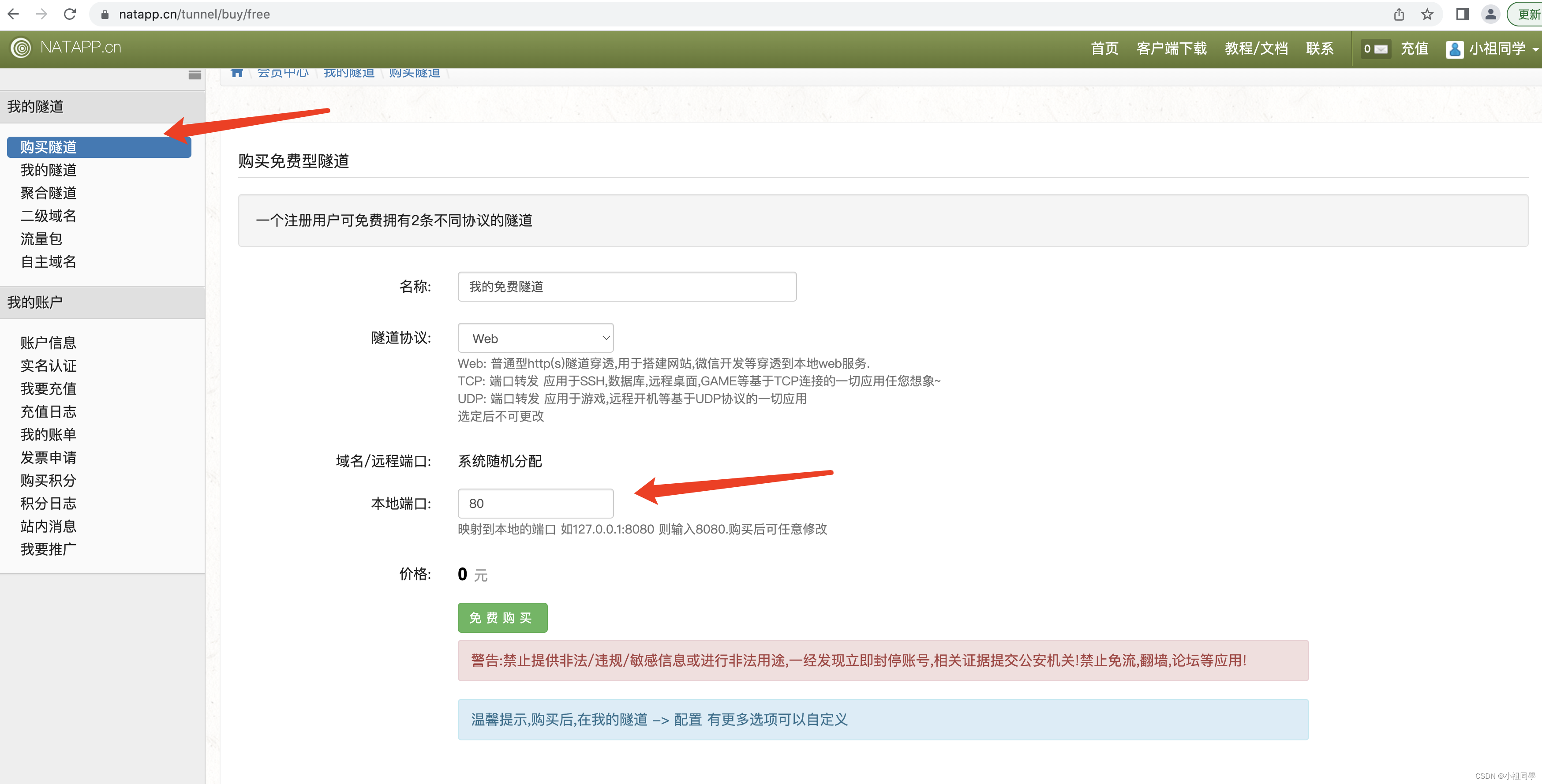Click the red 警告 warning message
The height and width of the screenshot is (784, 1542).
click(x=883, y=660)
